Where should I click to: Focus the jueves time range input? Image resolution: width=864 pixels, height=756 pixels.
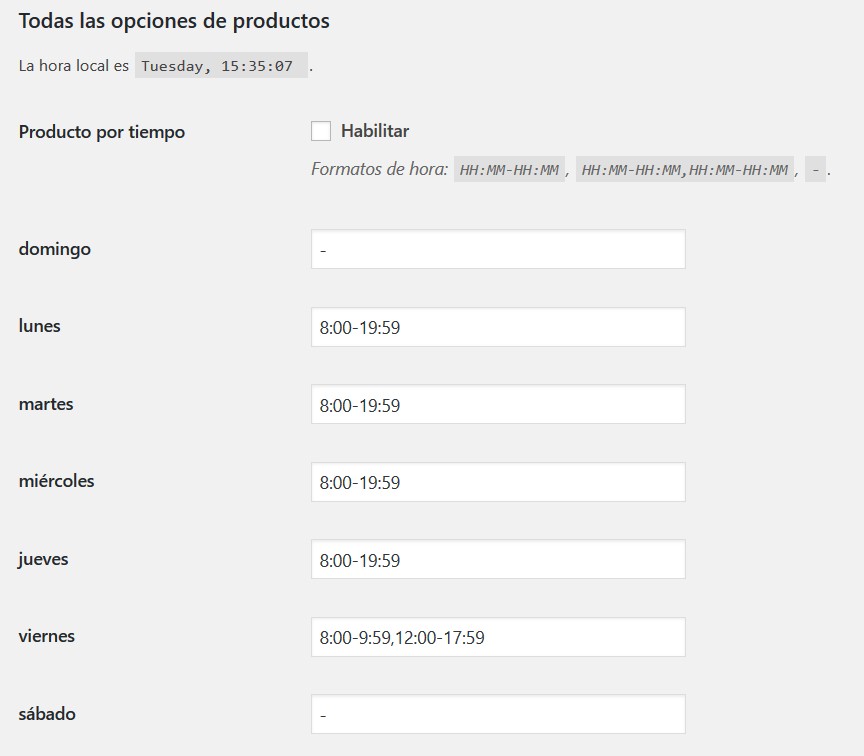click(x=498, y=560)
